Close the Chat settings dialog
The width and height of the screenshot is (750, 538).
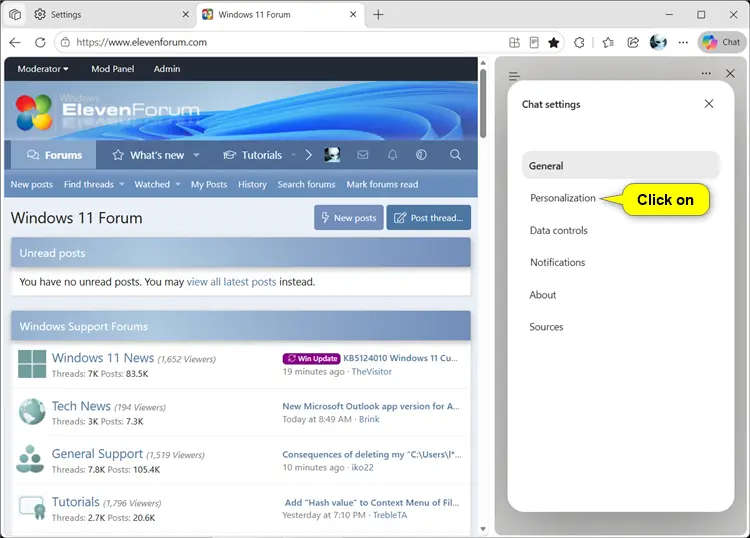(709, 104)
